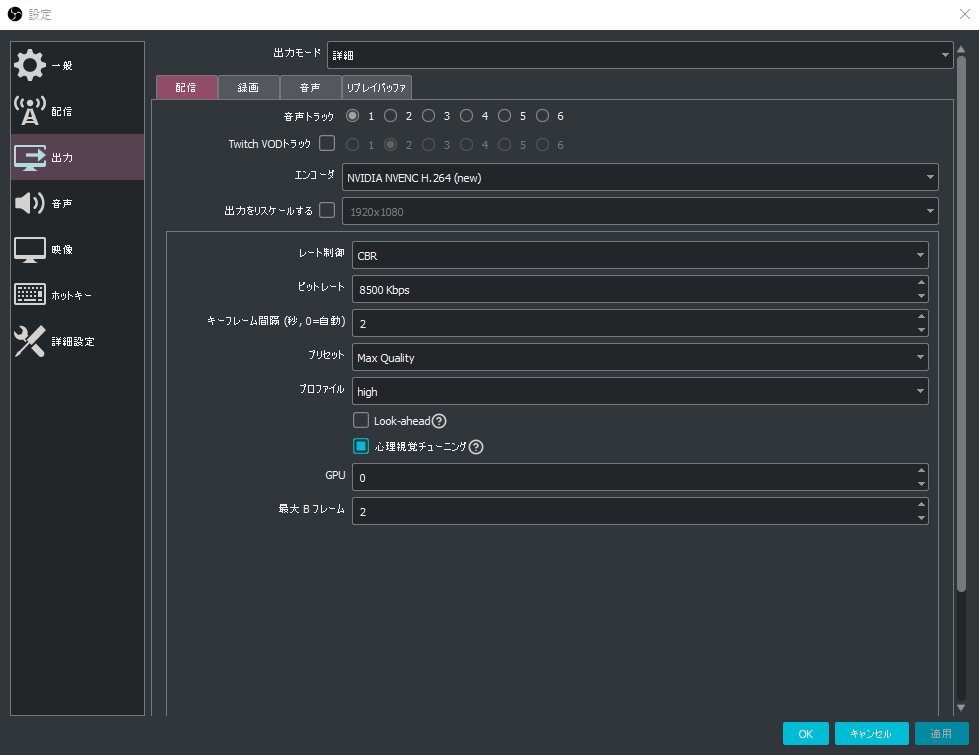979x755 pixels.
Task: Open the 1920x1080 rescale resolution dropdown
Action: (640, 211)
